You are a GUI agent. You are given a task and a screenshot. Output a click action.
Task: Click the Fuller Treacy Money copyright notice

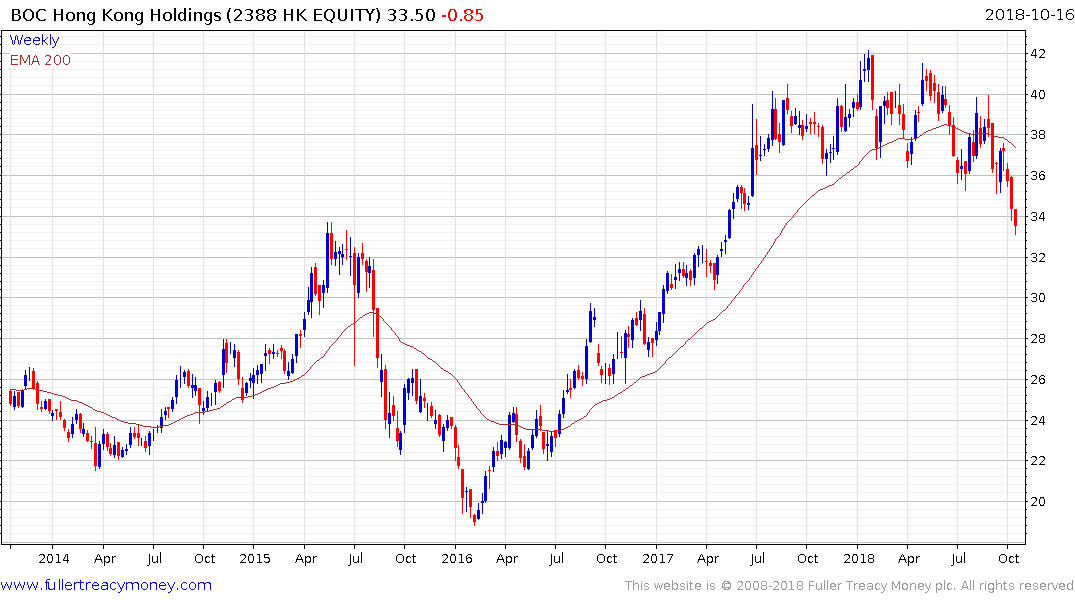pyautogui.click(x=849, y=586)
